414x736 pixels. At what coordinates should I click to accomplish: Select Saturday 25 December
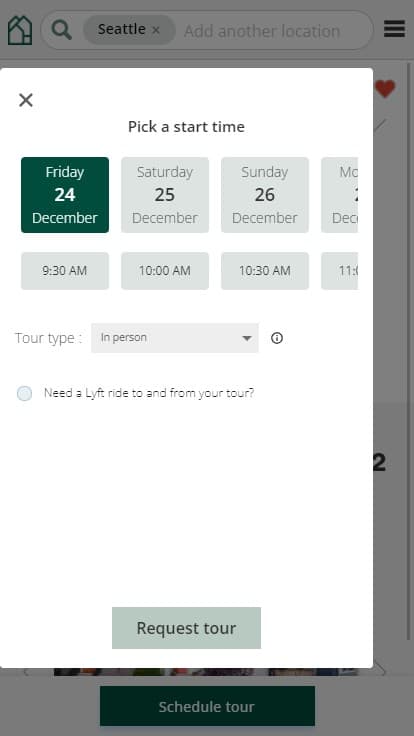pos(165,195)
